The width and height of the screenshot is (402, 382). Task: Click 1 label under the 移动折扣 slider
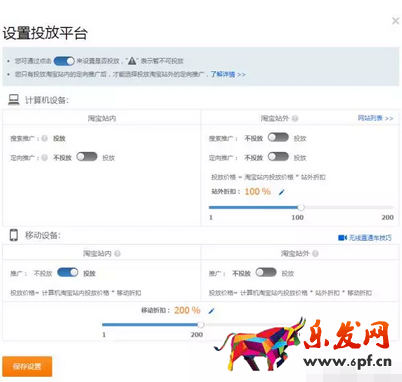click(x=104, y=334)
